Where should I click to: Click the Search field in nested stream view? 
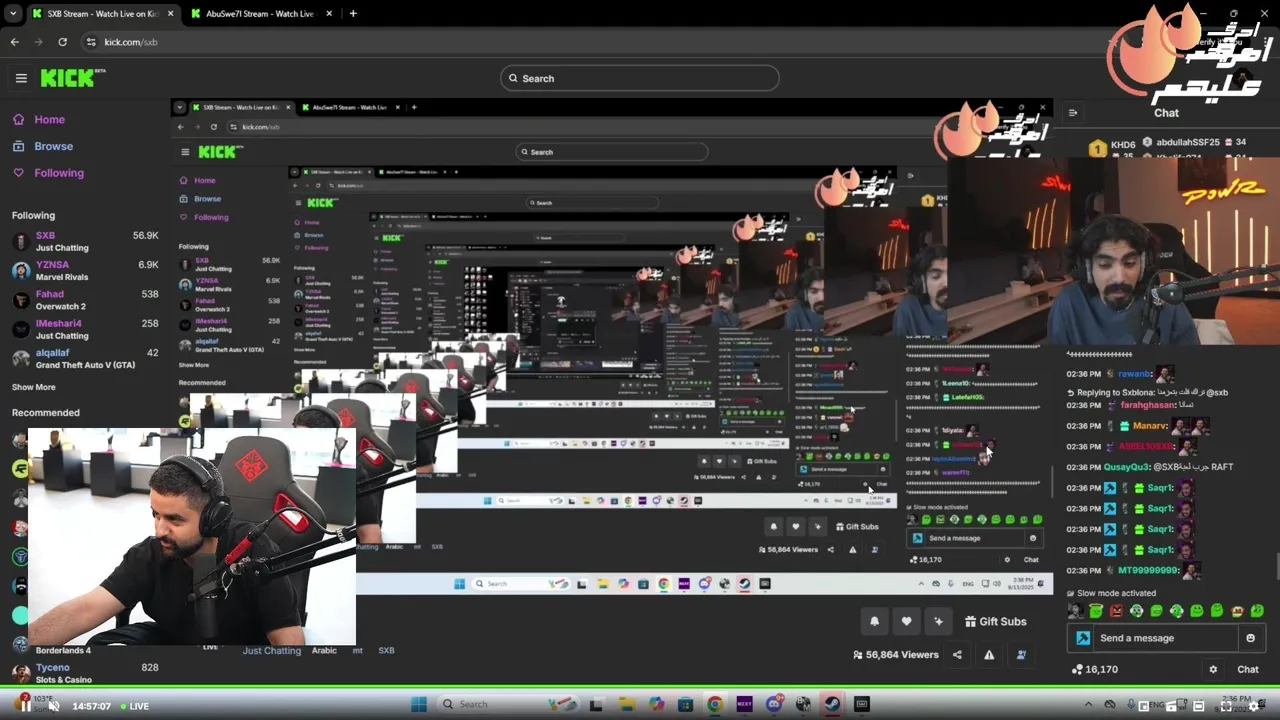pos(611,152)
